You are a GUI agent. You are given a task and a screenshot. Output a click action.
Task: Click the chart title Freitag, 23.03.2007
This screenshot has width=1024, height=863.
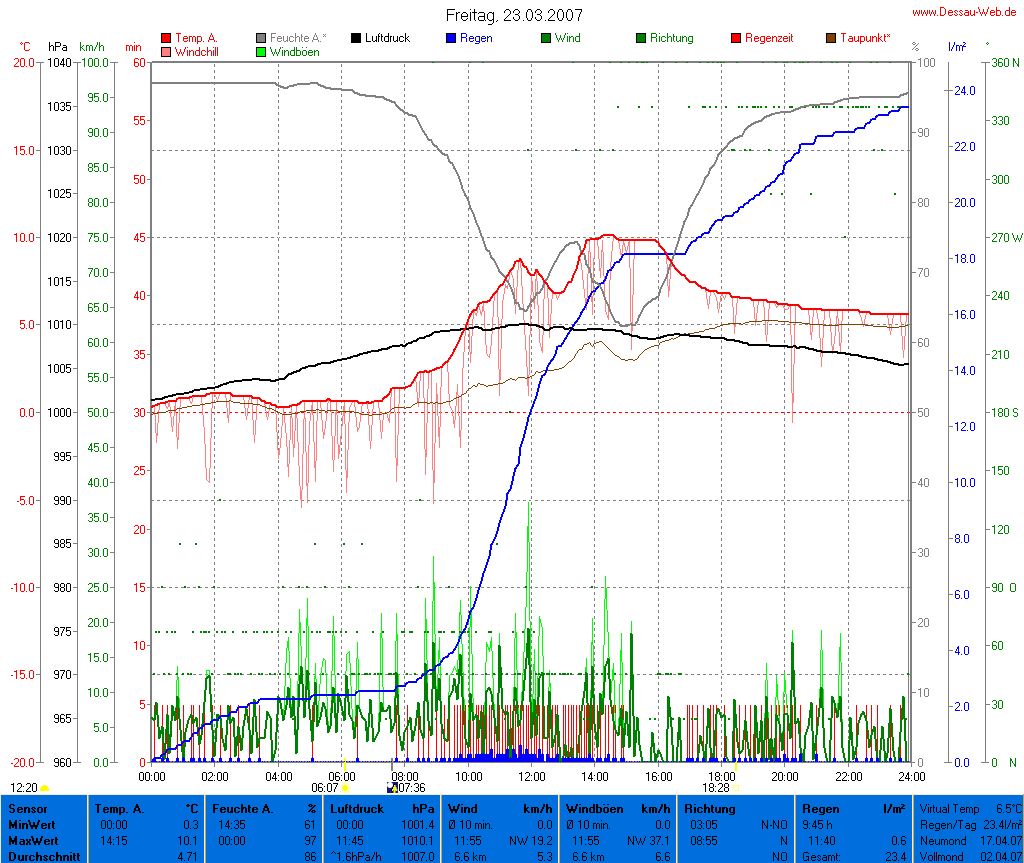pos(513,16)
